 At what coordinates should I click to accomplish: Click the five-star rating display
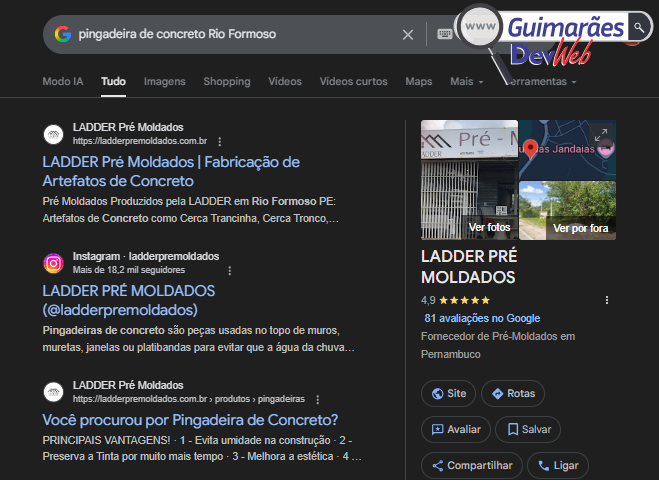click(464, 300)
